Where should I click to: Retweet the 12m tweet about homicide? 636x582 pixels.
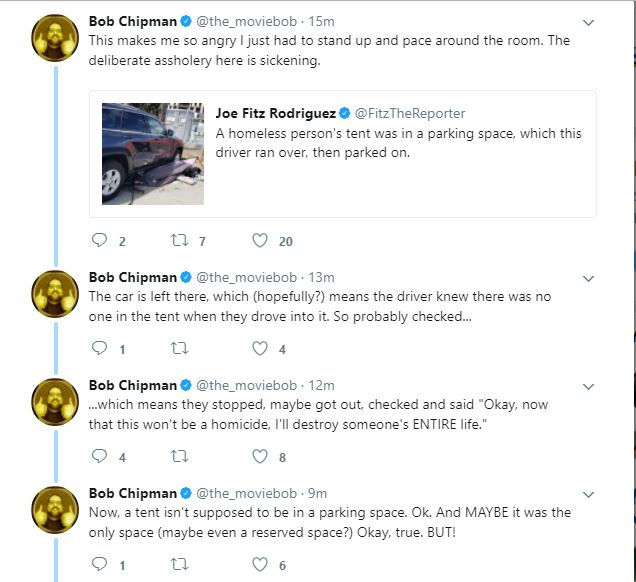(x=179, y=456)
